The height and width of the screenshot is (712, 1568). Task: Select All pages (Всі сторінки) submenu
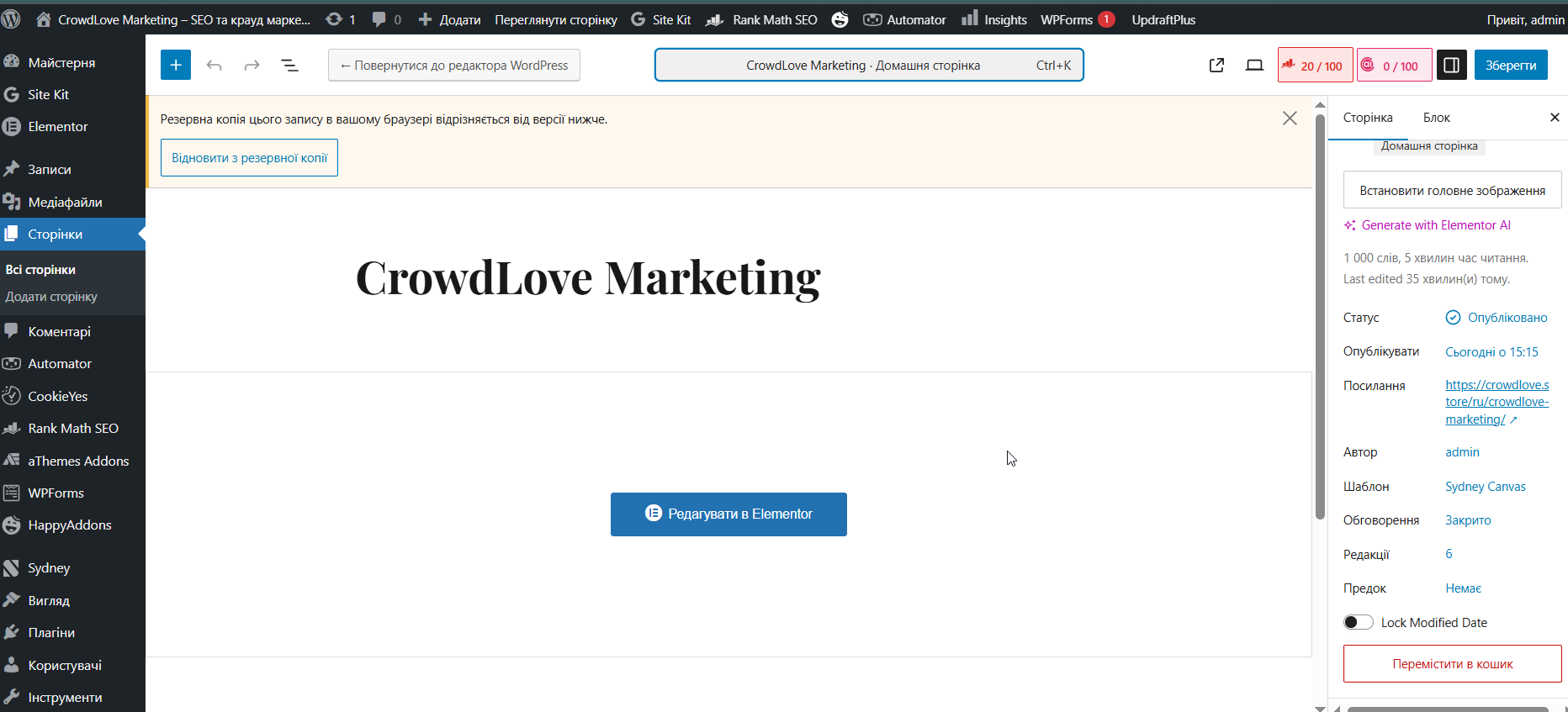[40, 270]
